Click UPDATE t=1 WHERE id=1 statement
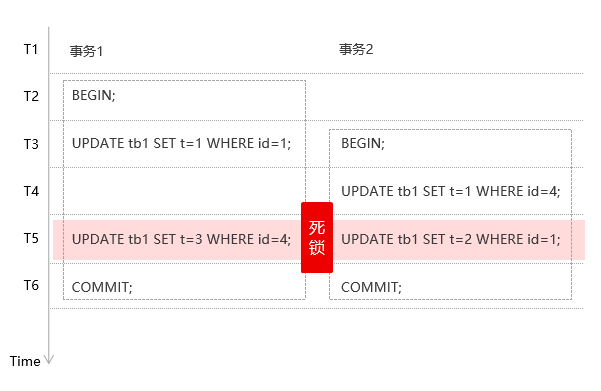The image size is (601, 391). (181, 143)
